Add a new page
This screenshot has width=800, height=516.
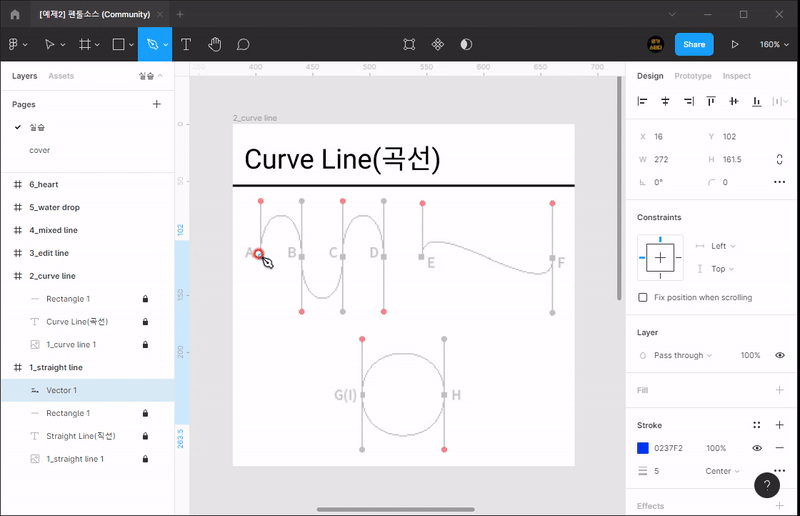157,104
